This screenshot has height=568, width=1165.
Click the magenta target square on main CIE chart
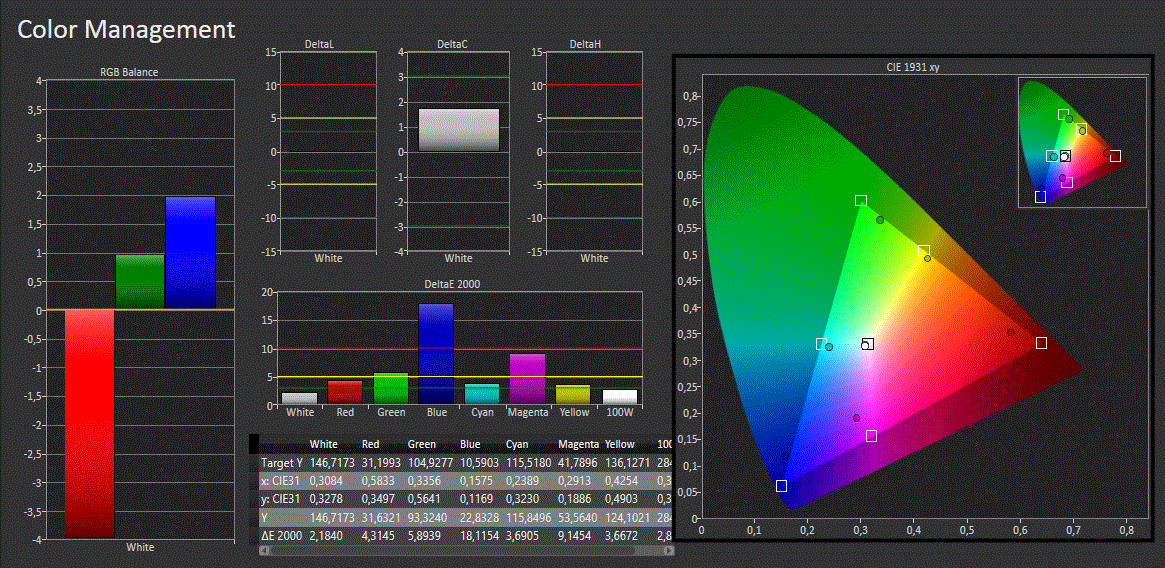[872, 436]
